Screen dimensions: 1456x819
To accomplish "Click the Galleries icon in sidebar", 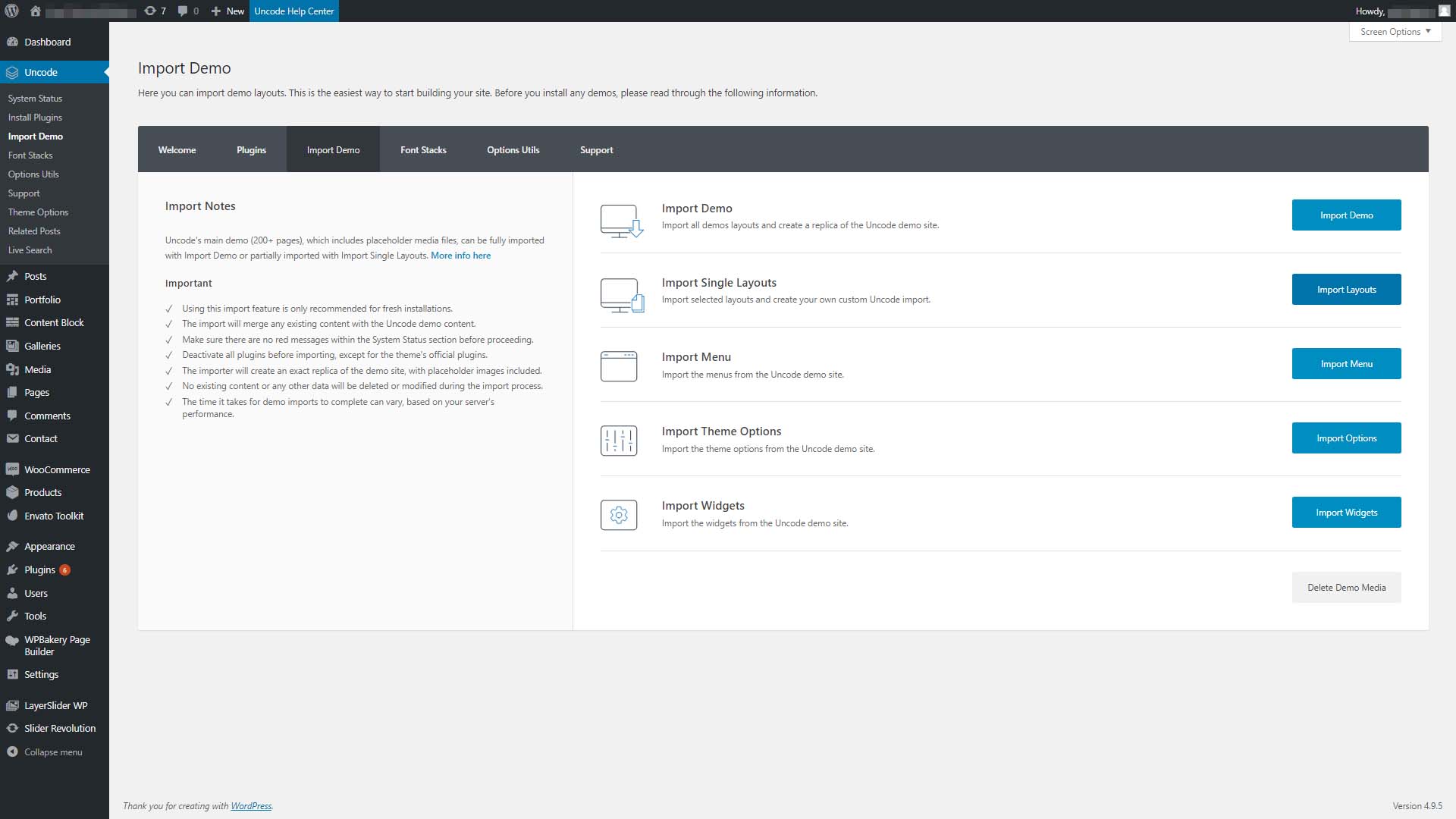I will point(12,346).
